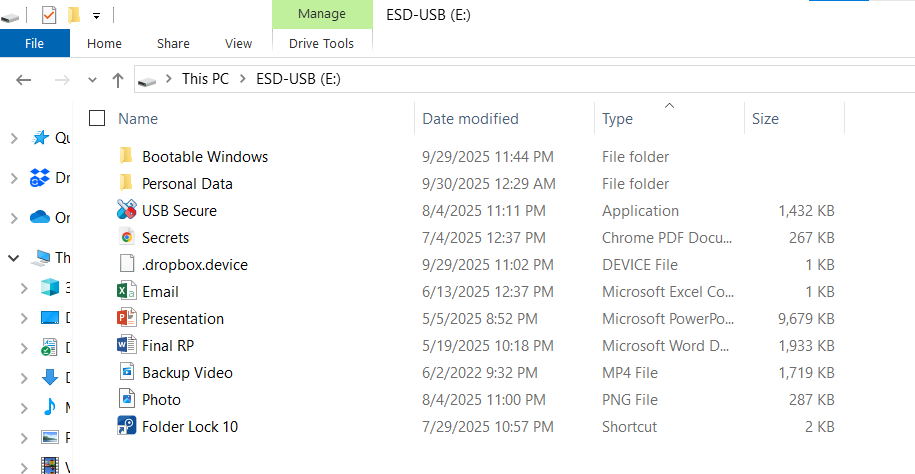This screenshot has width=915, height=474.
Task: Expand the Dropbox tree node
Action: [15, 178]
